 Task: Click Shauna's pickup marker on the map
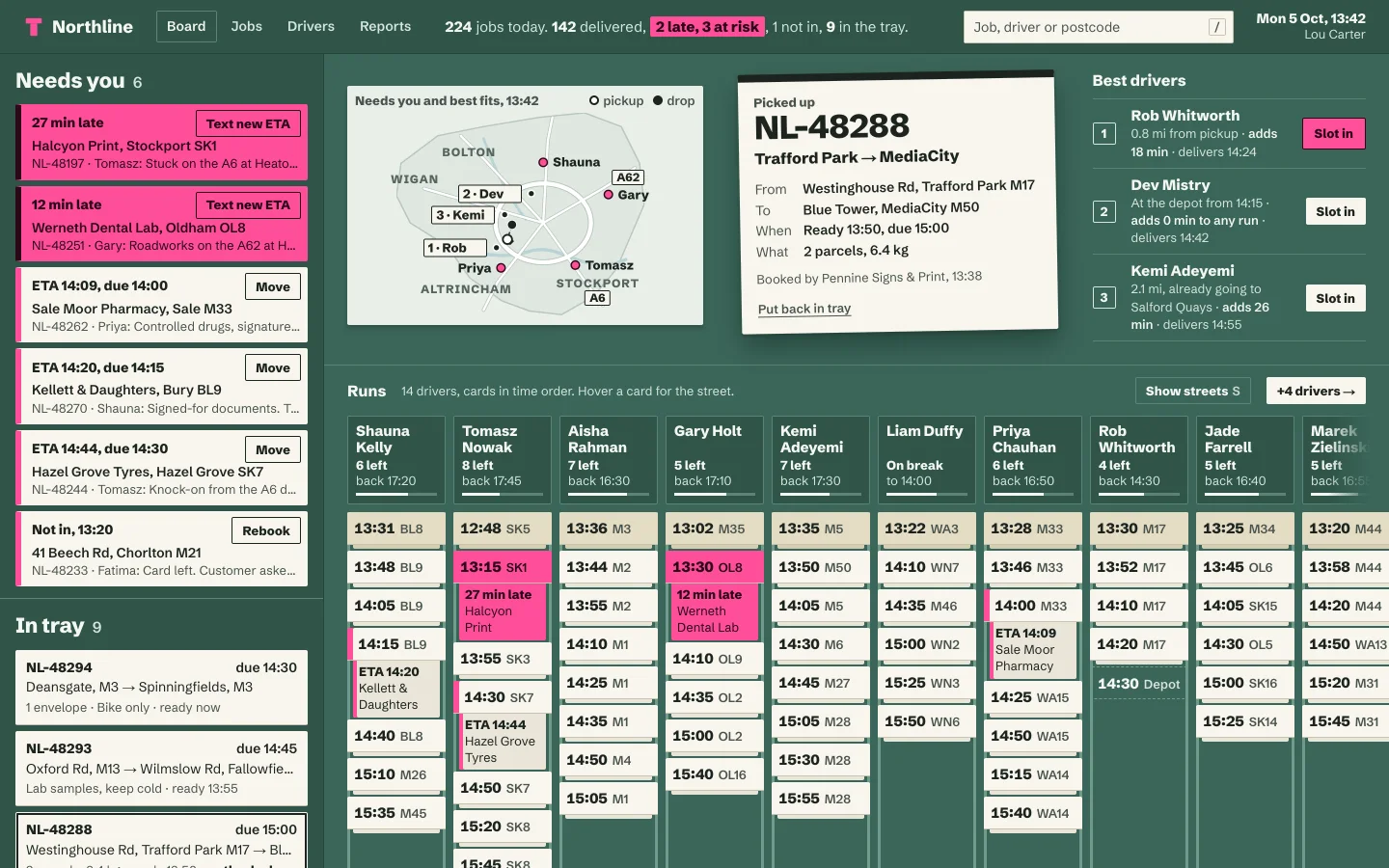[x=543, y=162]
